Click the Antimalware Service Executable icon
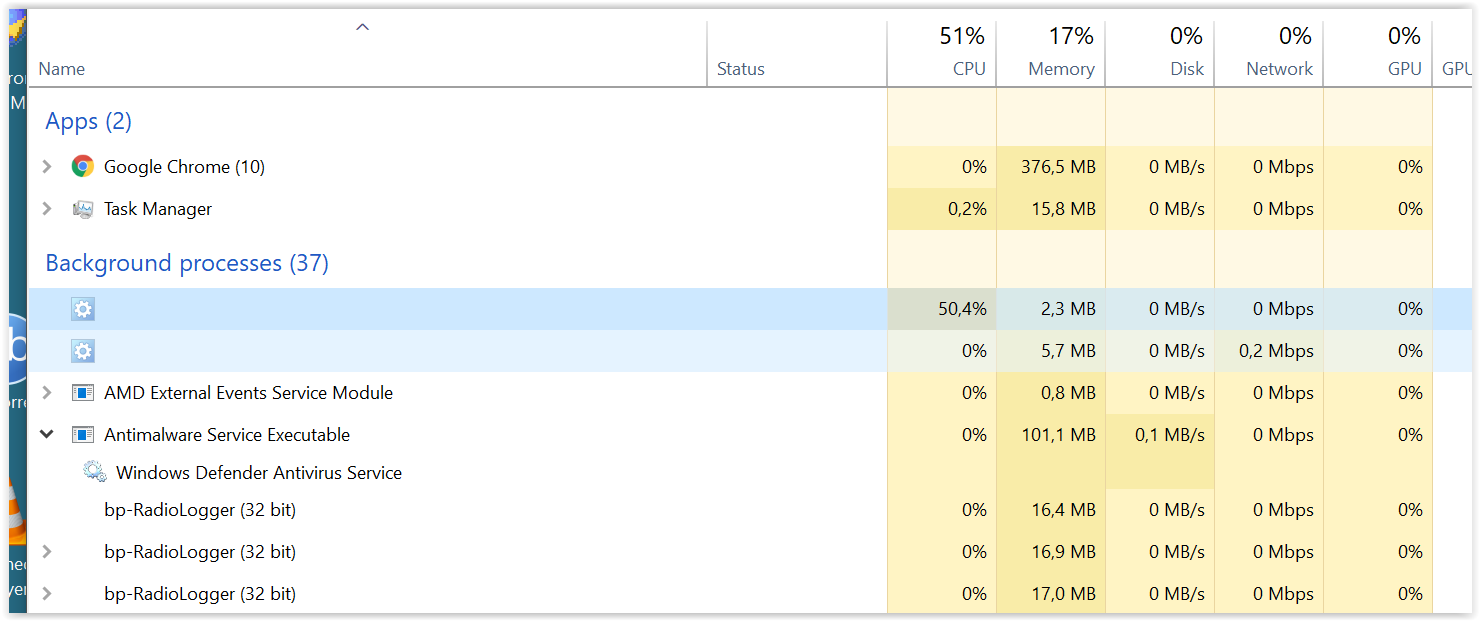 83,435
